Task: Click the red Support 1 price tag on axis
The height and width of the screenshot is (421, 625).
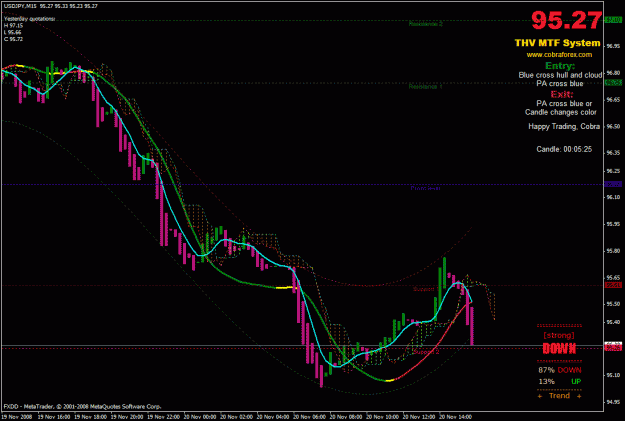Action: pos(613,285)
